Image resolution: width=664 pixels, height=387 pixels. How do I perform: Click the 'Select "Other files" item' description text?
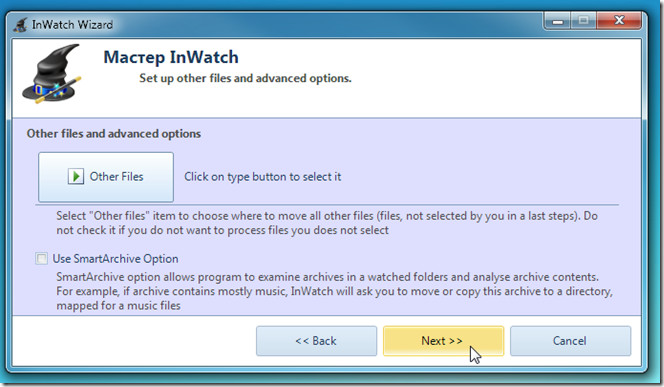pos(327,223)
